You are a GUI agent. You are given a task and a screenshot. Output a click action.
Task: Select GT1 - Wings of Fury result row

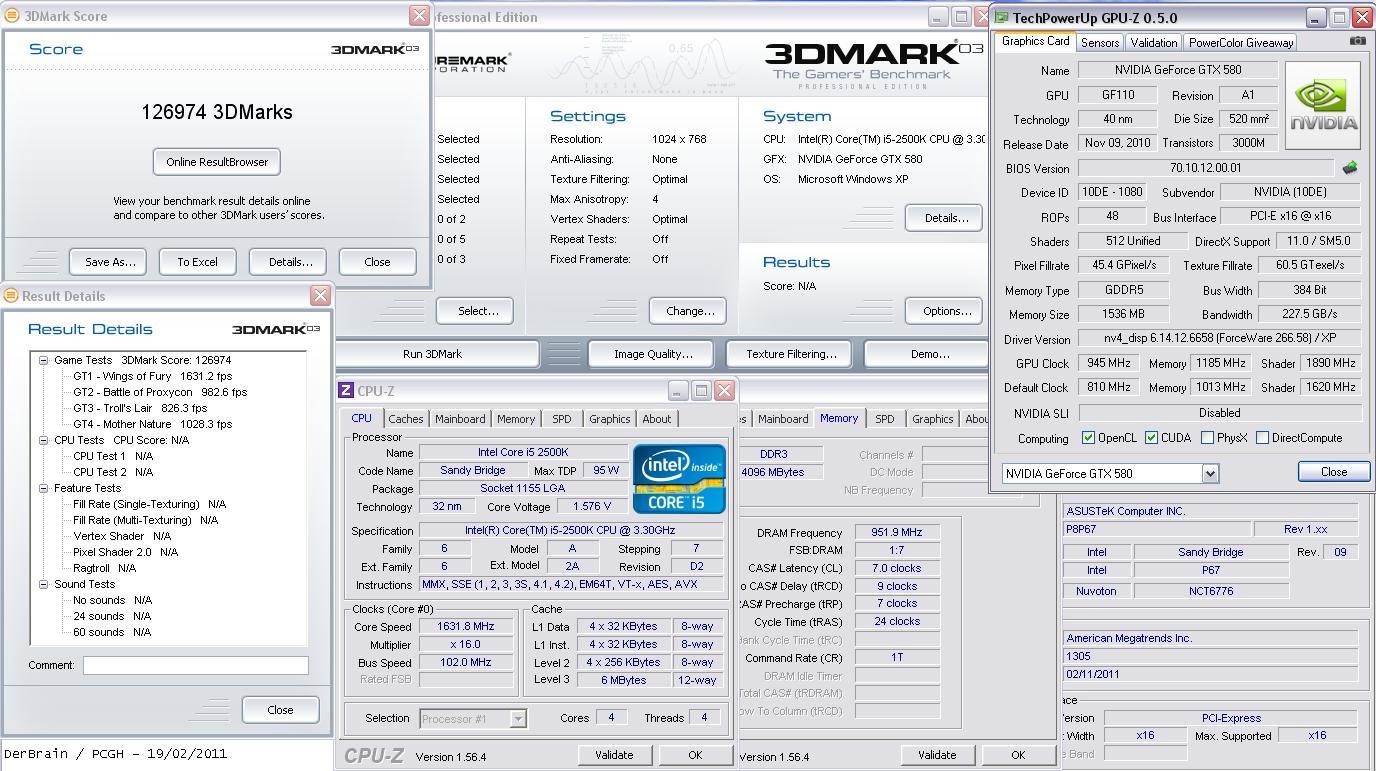click(152, 376)
